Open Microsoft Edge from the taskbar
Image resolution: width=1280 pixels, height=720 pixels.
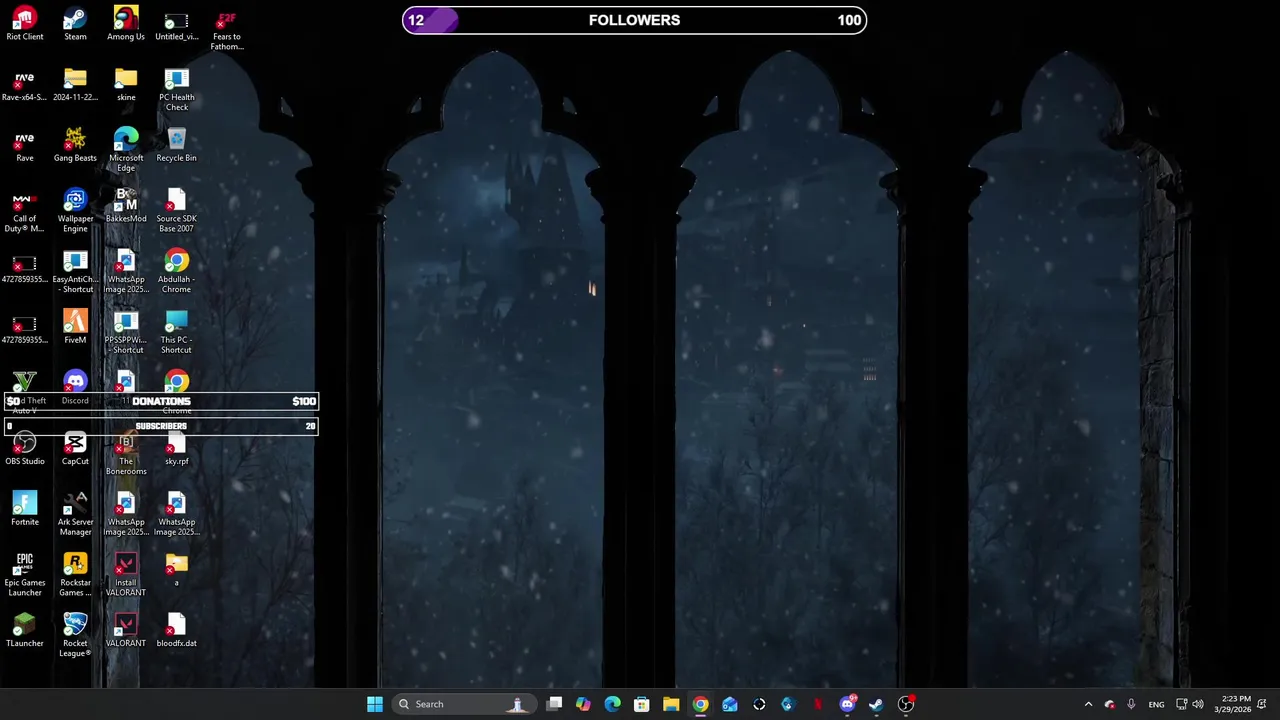pos(612,704)
